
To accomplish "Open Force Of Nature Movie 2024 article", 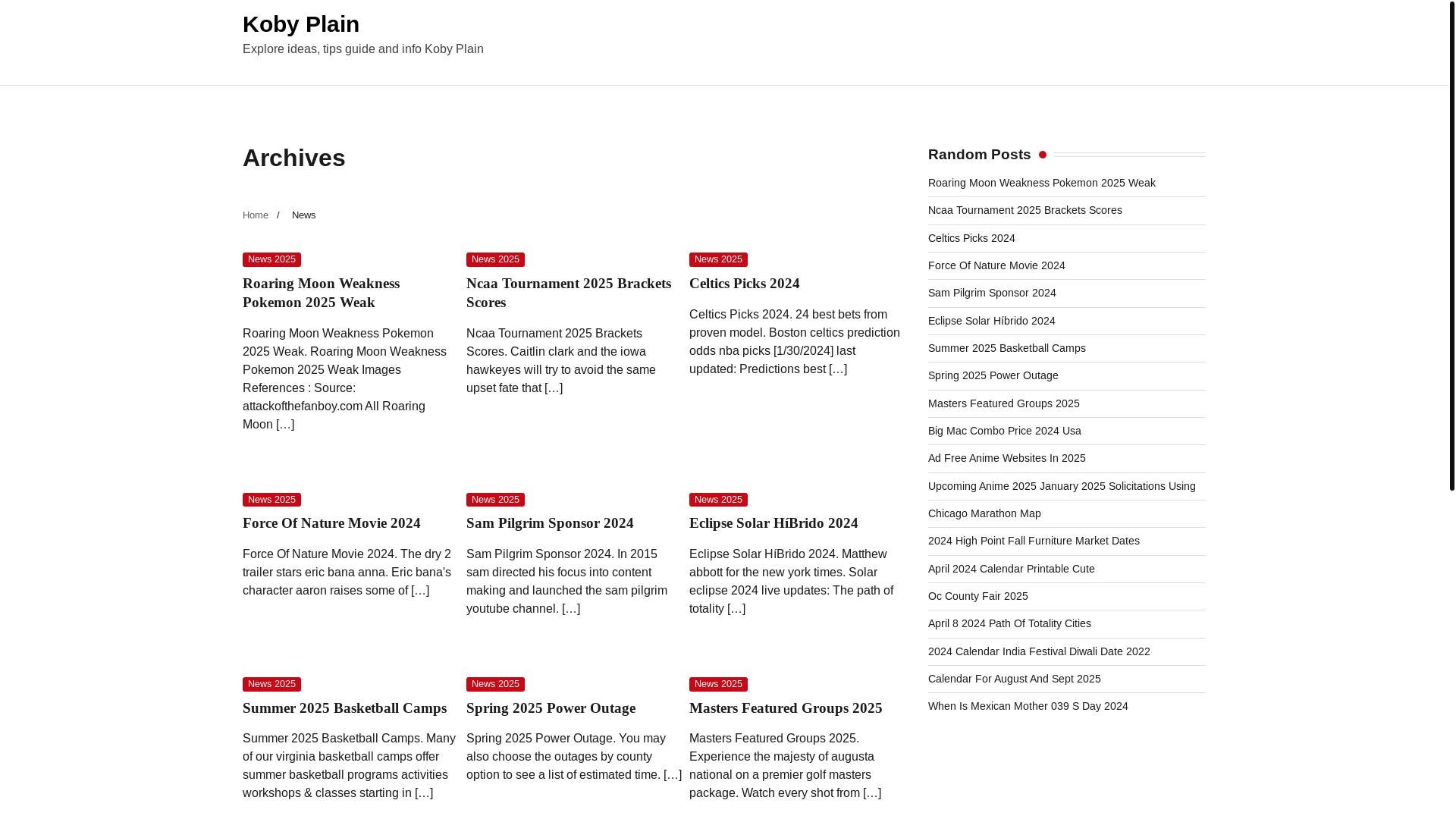I will click(x=331, y=523).
